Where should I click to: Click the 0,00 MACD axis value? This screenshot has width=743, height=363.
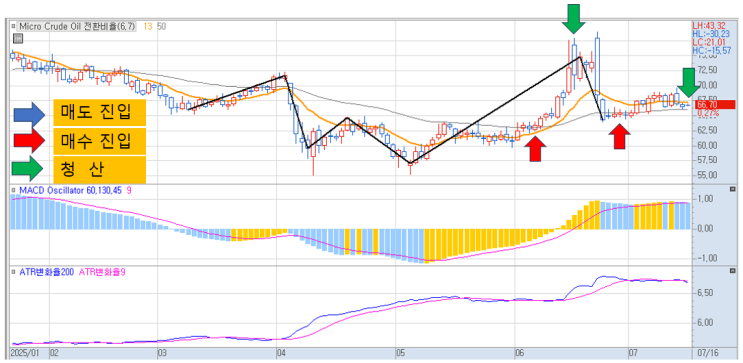[707, 228]
